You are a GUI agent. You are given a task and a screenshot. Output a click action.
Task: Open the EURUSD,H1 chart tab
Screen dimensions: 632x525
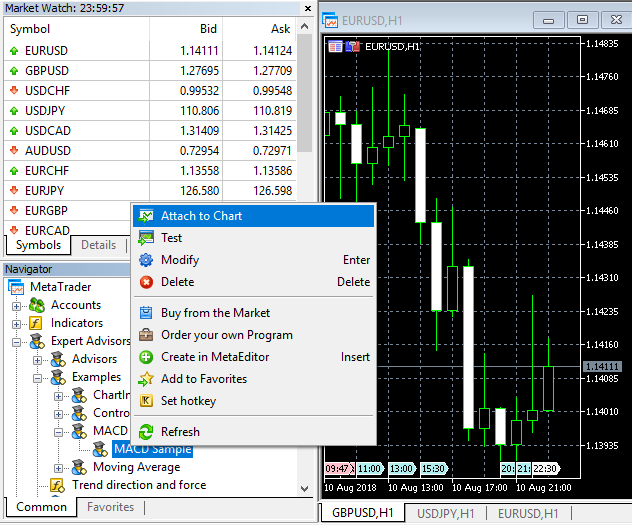[x=528, y=514]
